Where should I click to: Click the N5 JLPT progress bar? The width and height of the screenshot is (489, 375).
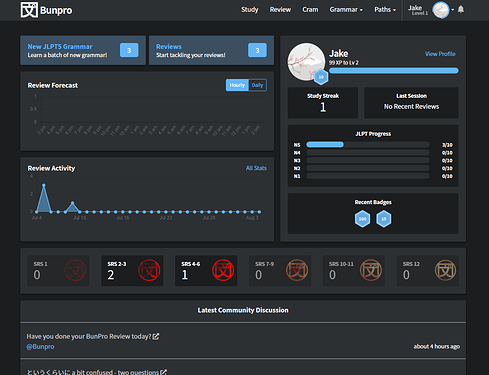368,144
